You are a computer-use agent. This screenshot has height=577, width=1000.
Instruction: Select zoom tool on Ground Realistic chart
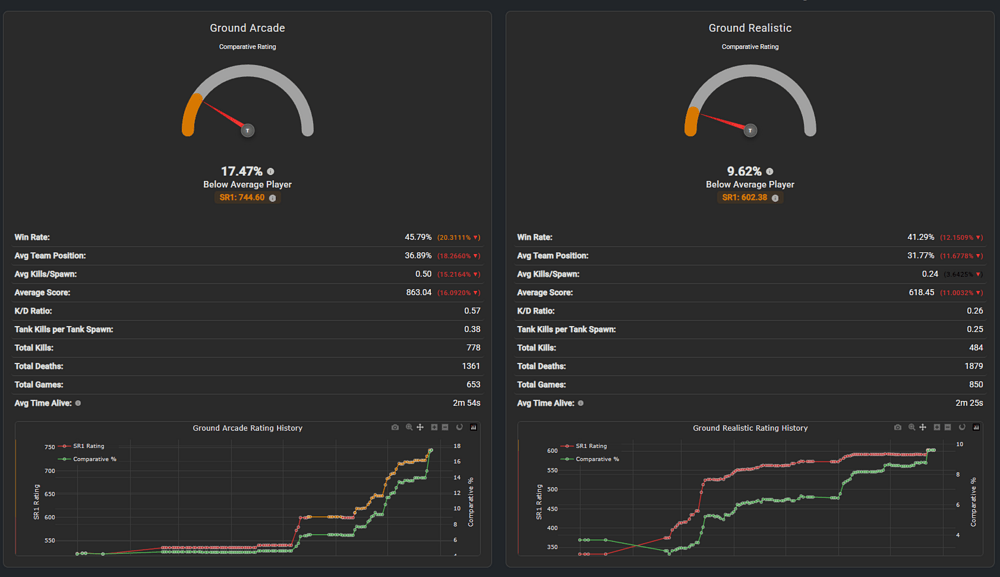pyautogui.click(x=911, y=427)
